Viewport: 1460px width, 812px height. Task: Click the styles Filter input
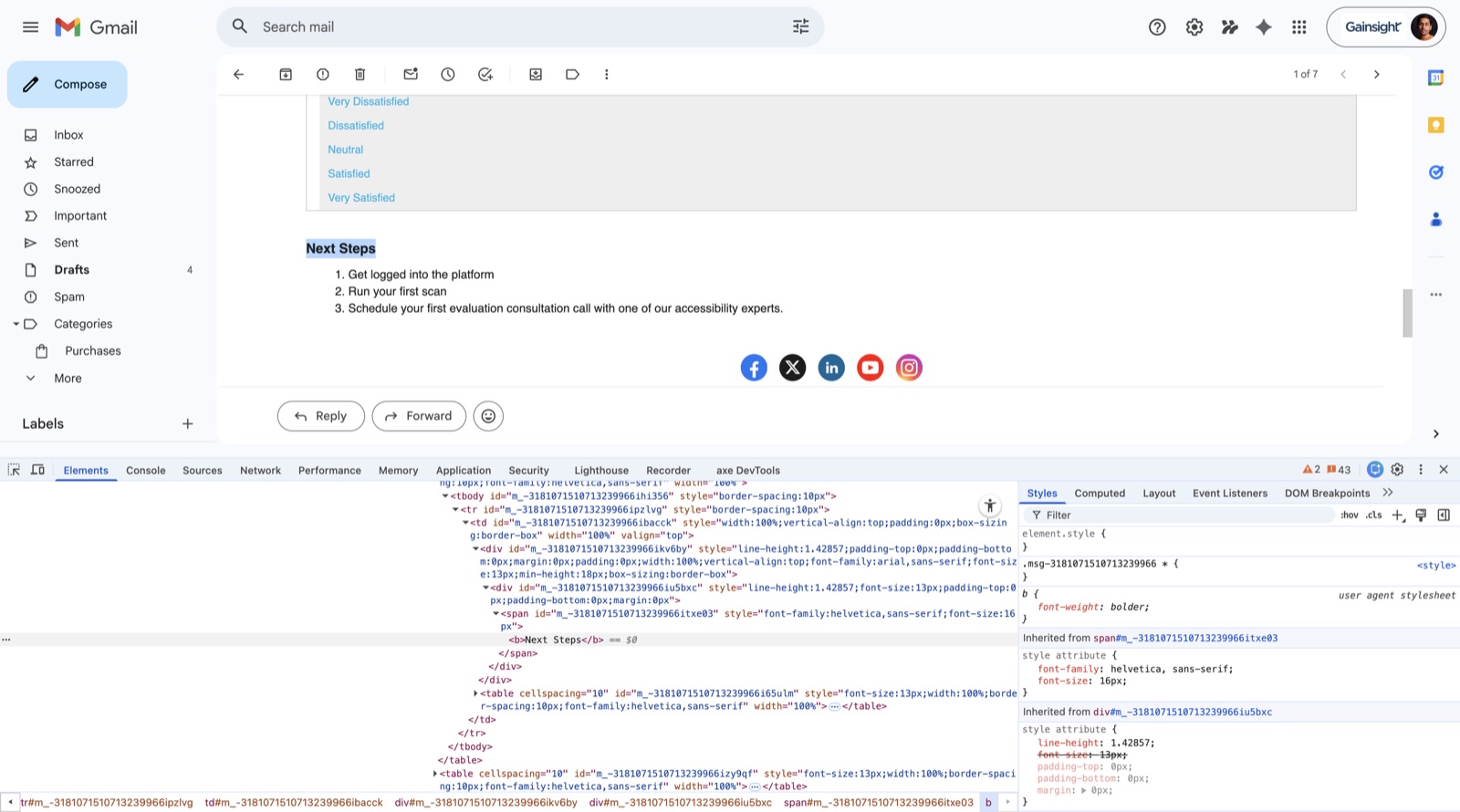tap(1179, 515)
